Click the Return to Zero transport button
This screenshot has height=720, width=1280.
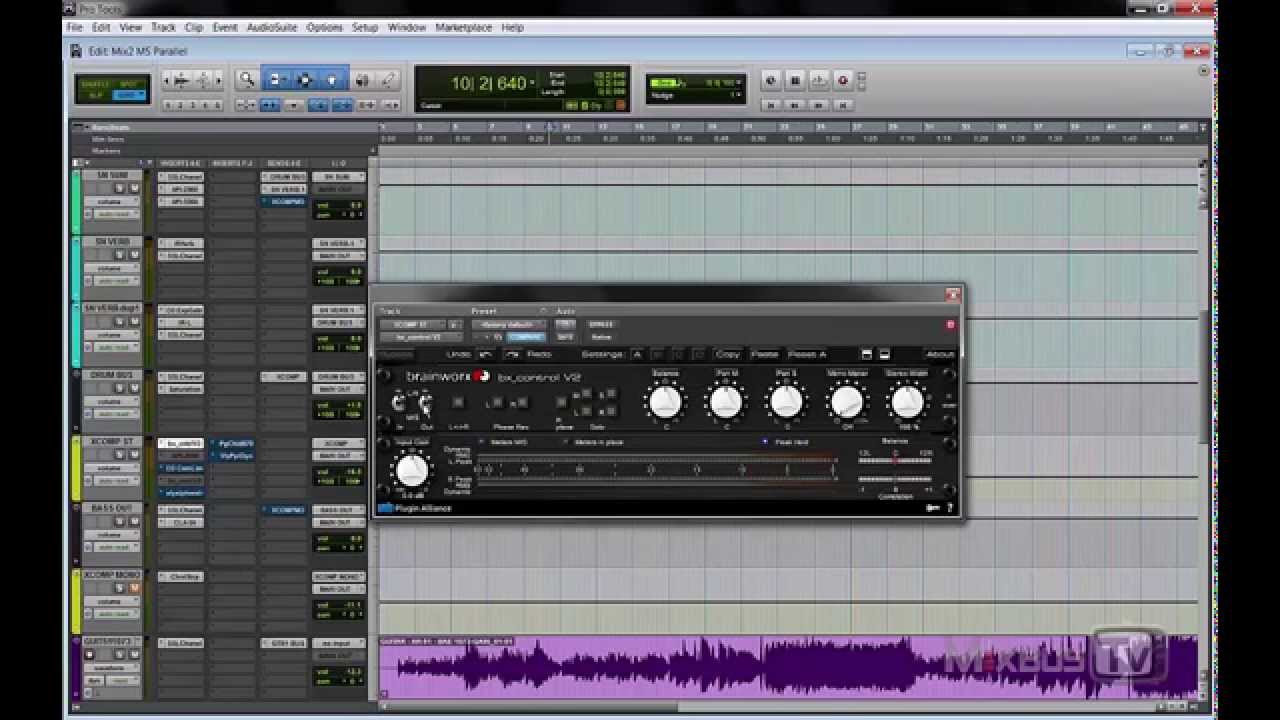coord(771,105)
